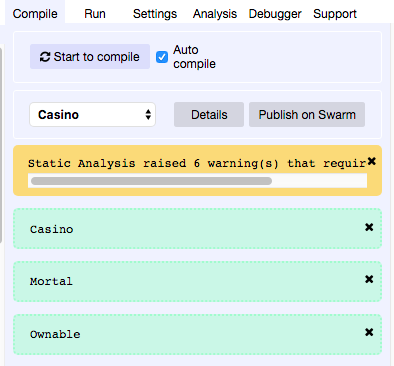Click Publish on Swarm button
This screenshot has height=366, width=394.
point(307,115)
